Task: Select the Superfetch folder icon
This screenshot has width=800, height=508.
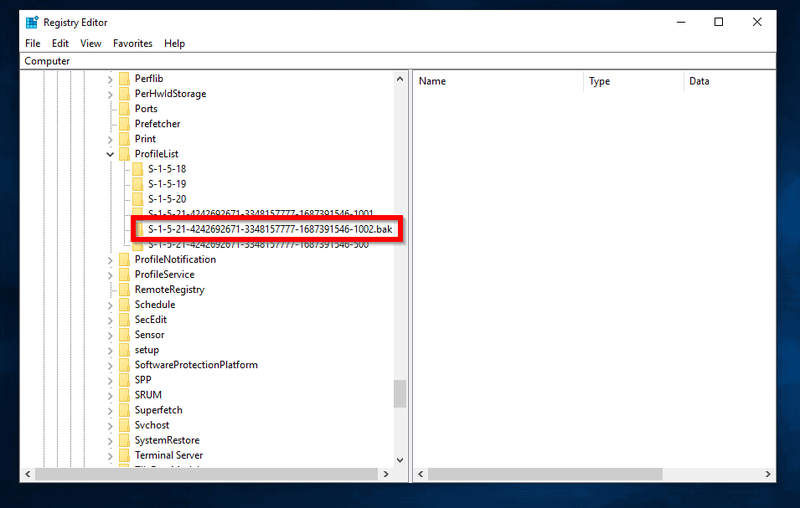Action: pyautogui.click(x=124, y=410)
